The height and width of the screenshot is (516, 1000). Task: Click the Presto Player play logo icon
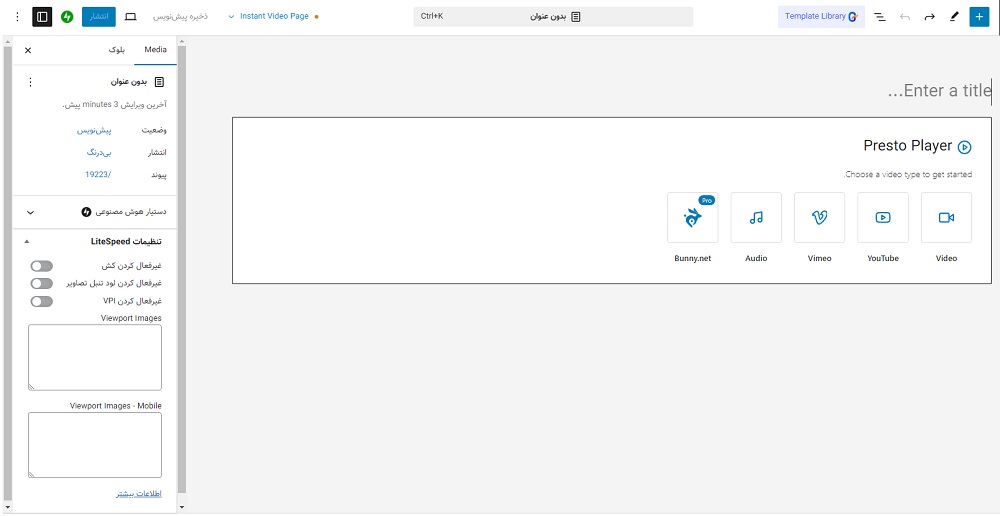965,147
